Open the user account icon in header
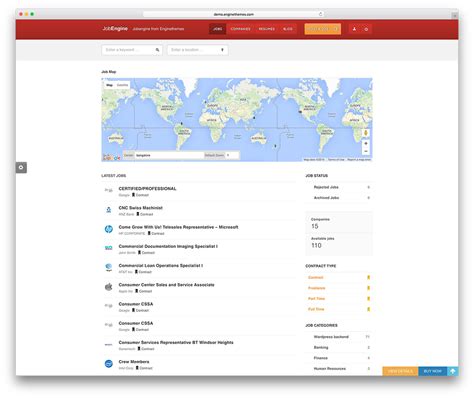 click(354, 29)
